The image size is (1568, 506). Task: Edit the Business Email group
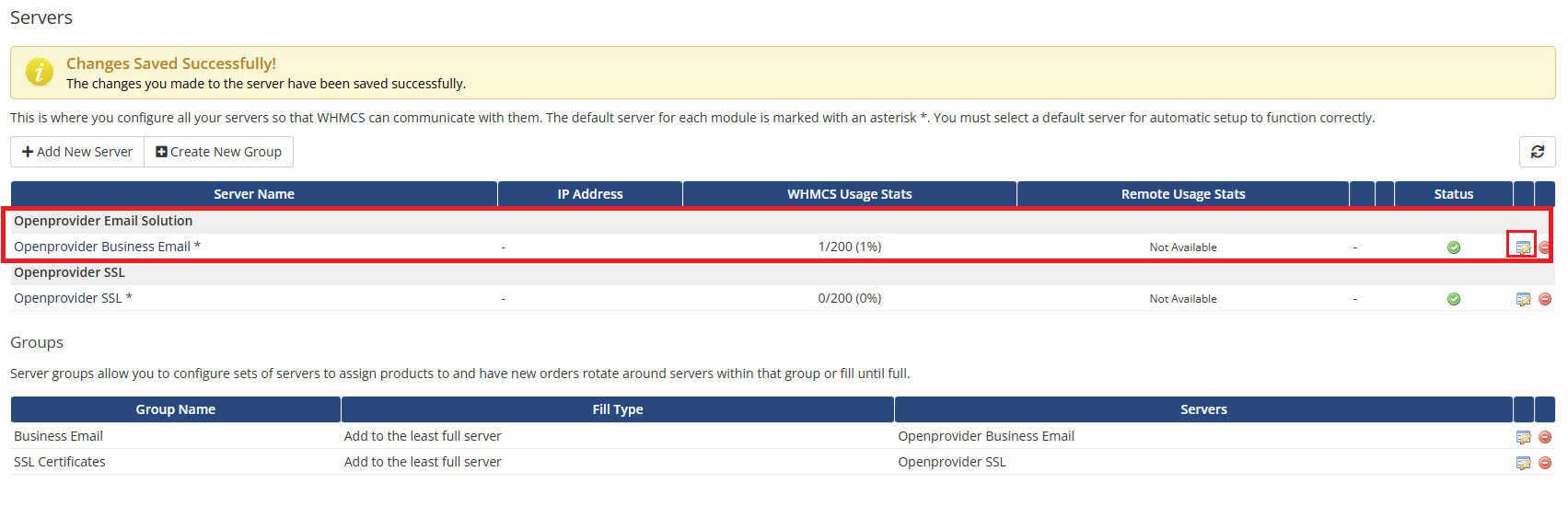pyautogui.click(x=1523, y=437)
